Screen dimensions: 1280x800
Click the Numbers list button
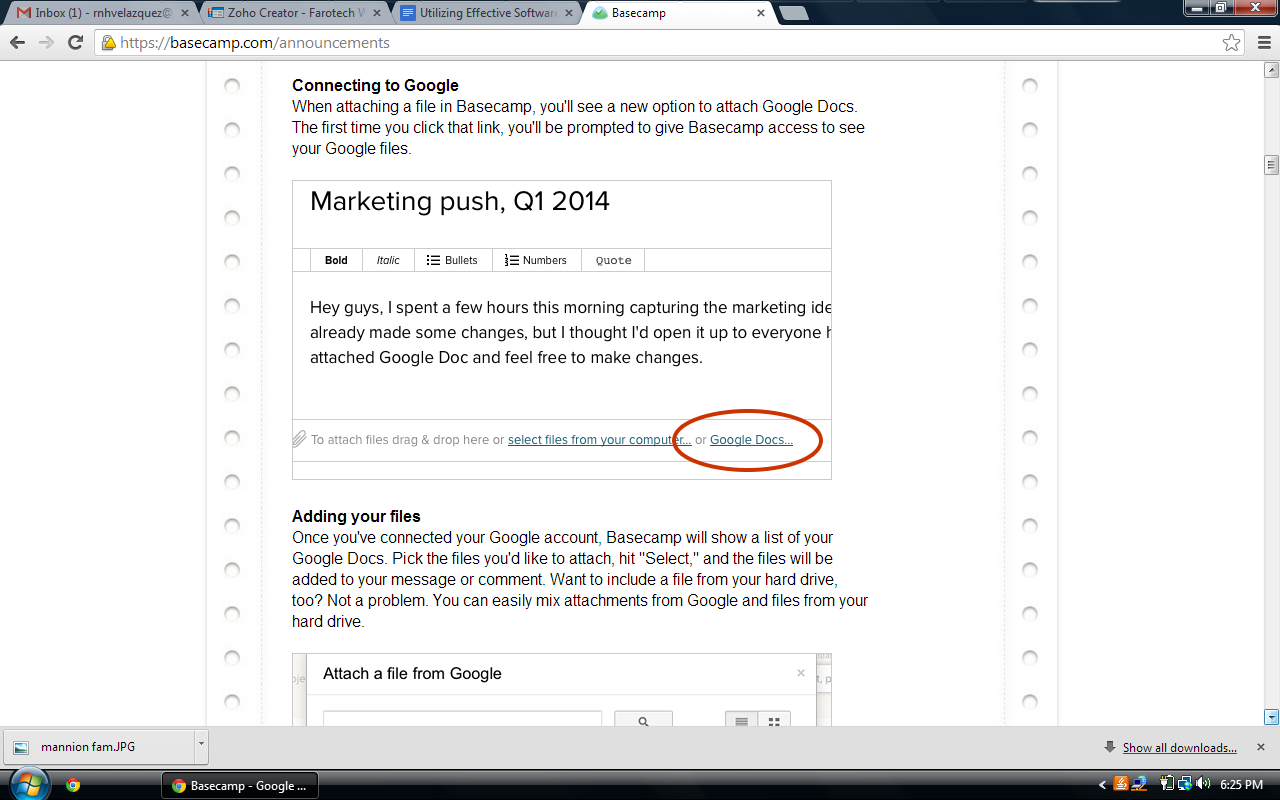536,260
